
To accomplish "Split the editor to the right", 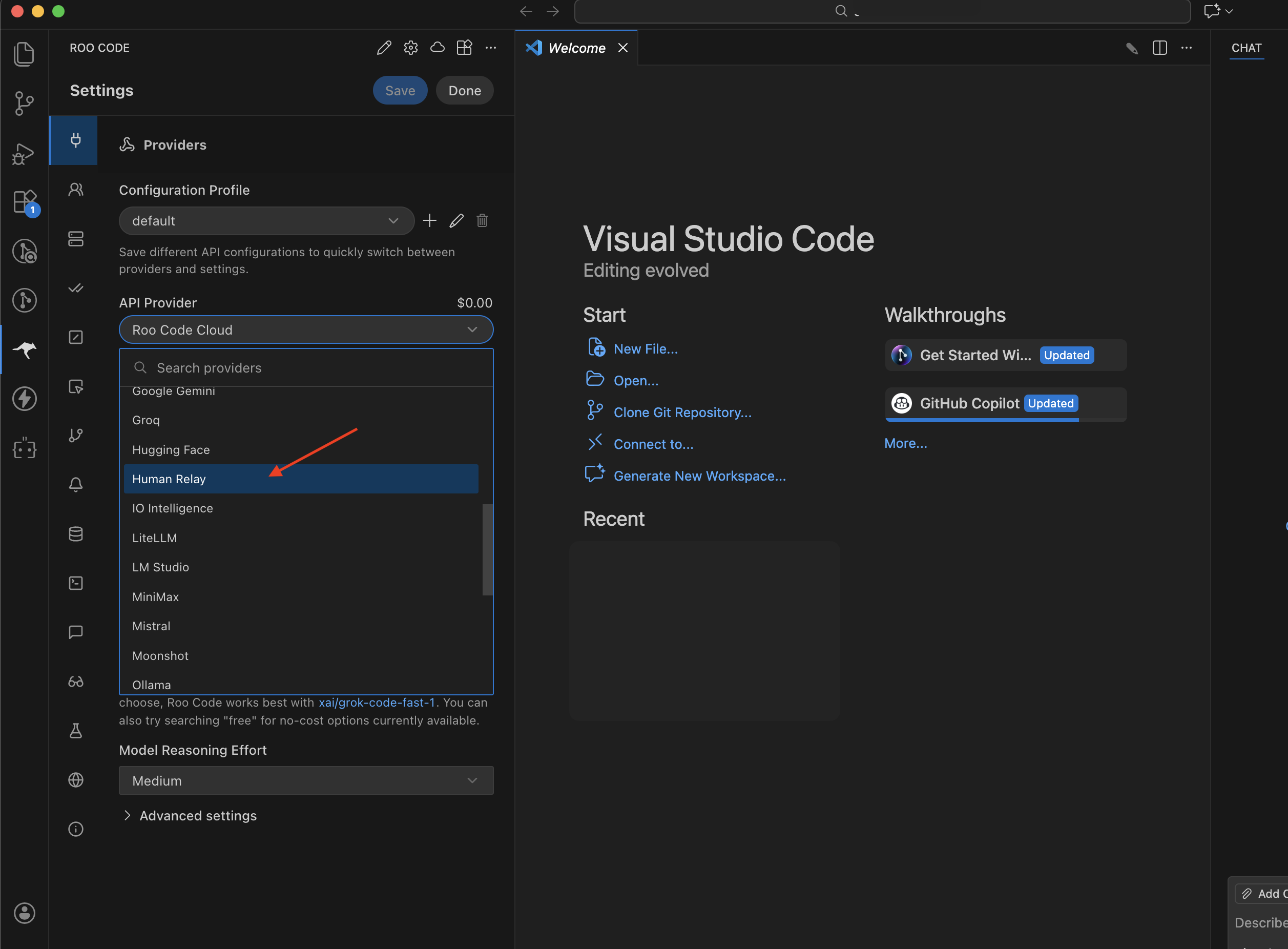I will pos(1159,48).
